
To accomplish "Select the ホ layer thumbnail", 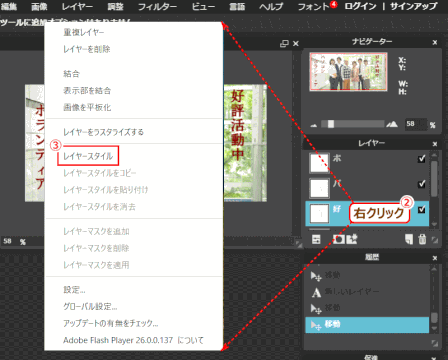I will pyautogui.click(x=319, y=163).
